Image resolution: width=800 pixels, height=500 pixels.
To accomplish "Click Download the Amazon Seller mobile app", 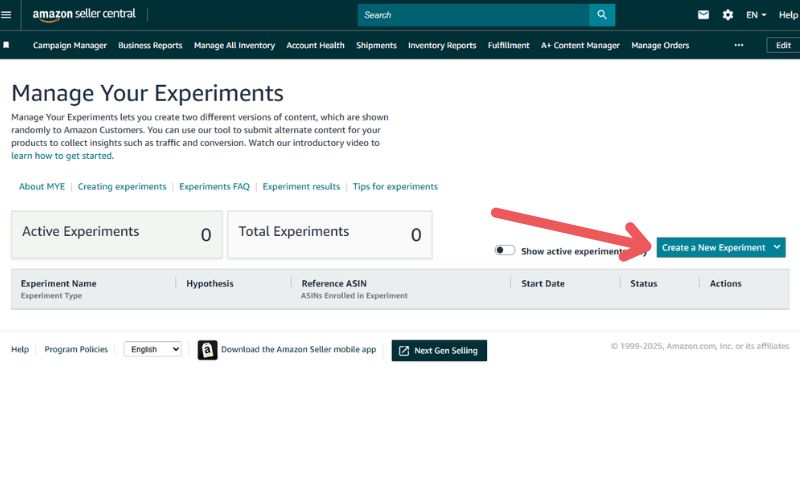I will (x=298, y=349).
